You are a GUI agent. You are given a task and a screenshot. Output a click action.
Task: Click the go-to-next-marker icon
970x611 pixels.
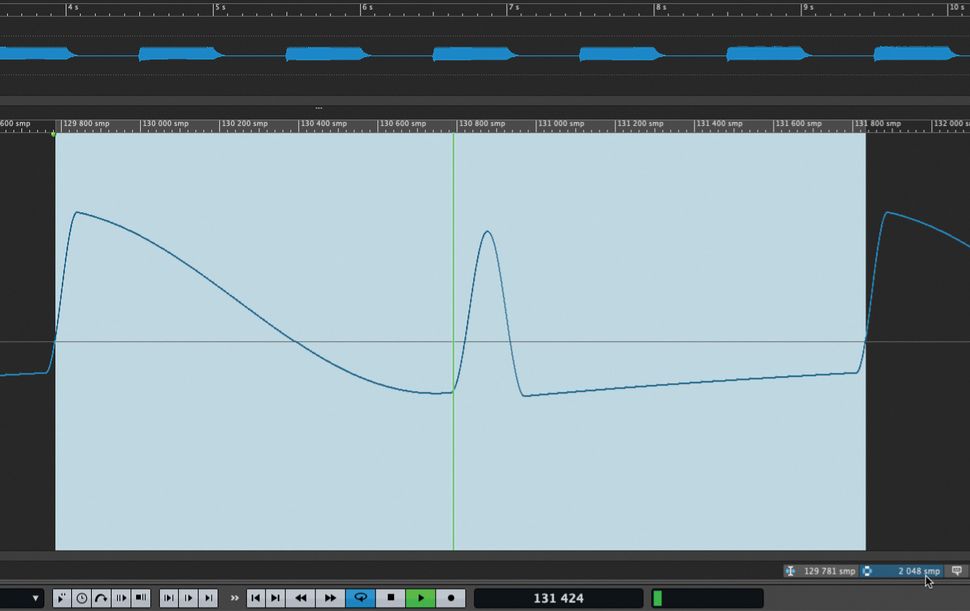[275, 597]
